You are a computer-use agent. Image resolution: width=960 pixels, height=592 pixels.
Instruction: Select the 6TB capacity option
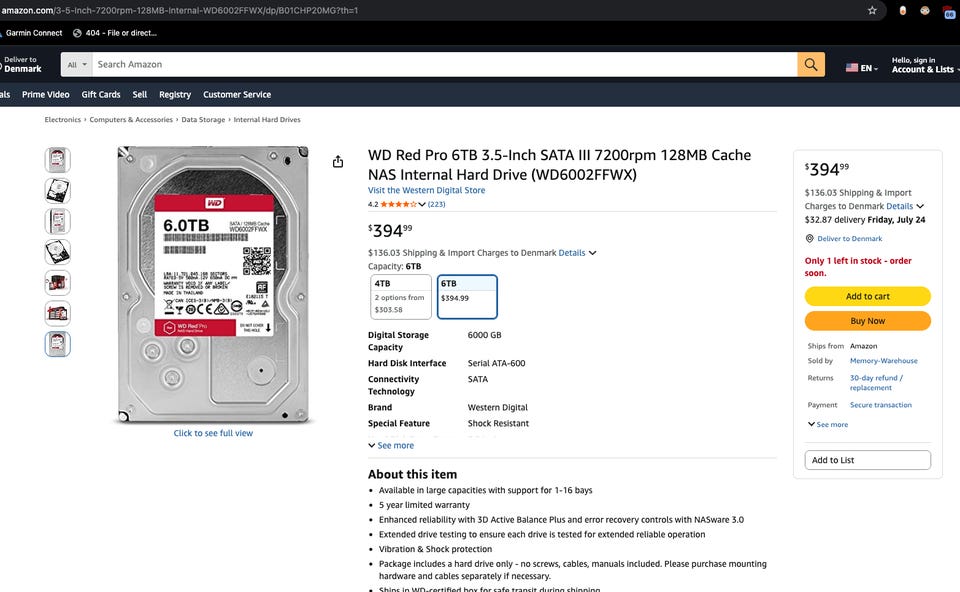click(x=467, y=297)
